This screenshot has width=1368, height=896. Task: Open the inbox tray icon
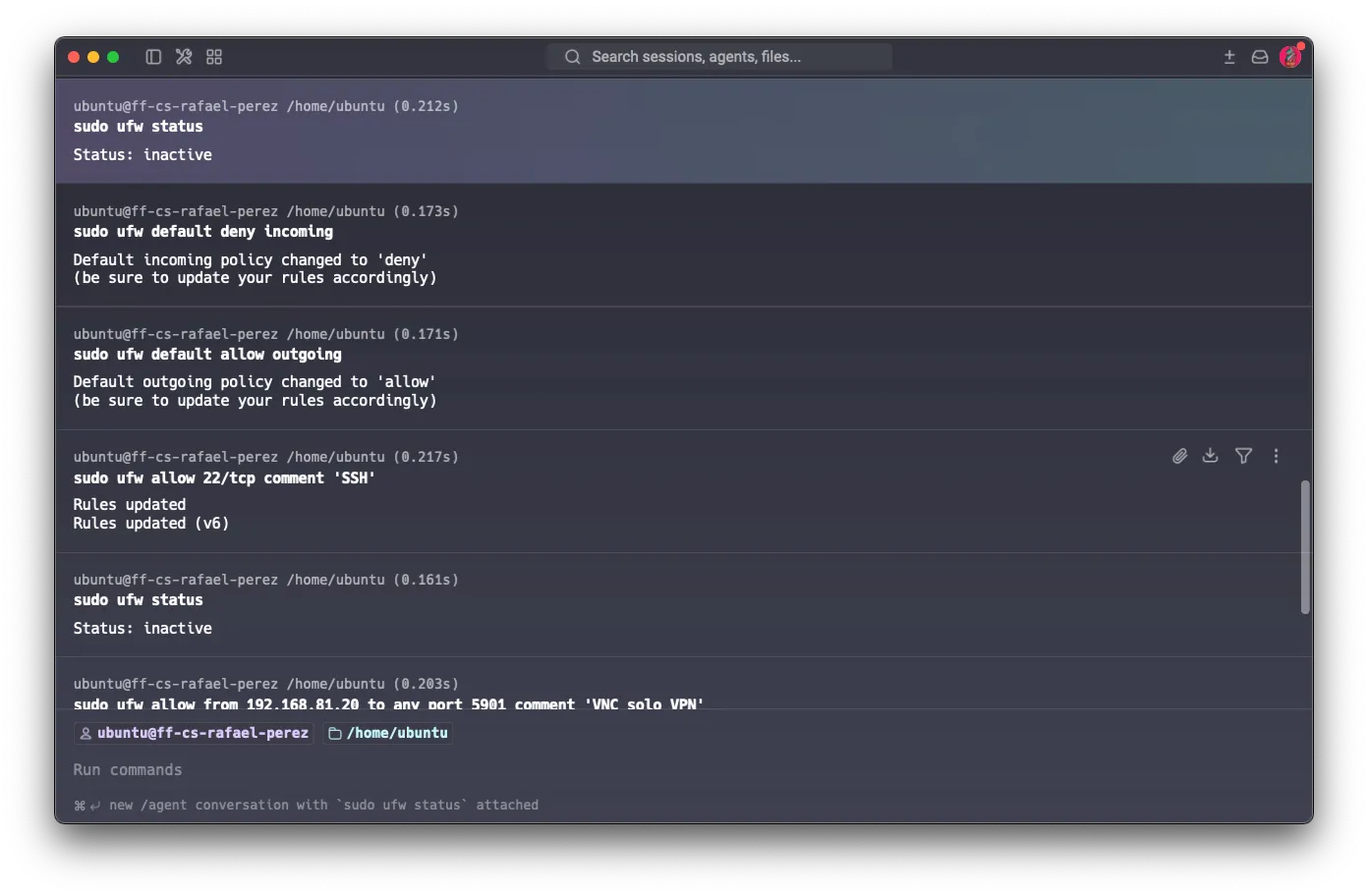click(1260, 57)
